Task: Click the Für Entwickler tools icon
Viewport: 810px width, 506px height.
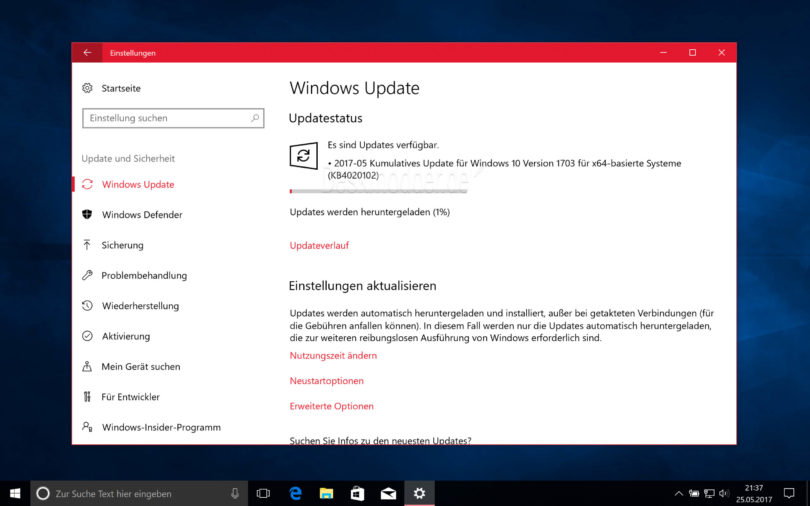Action: [x=87, y=397]
